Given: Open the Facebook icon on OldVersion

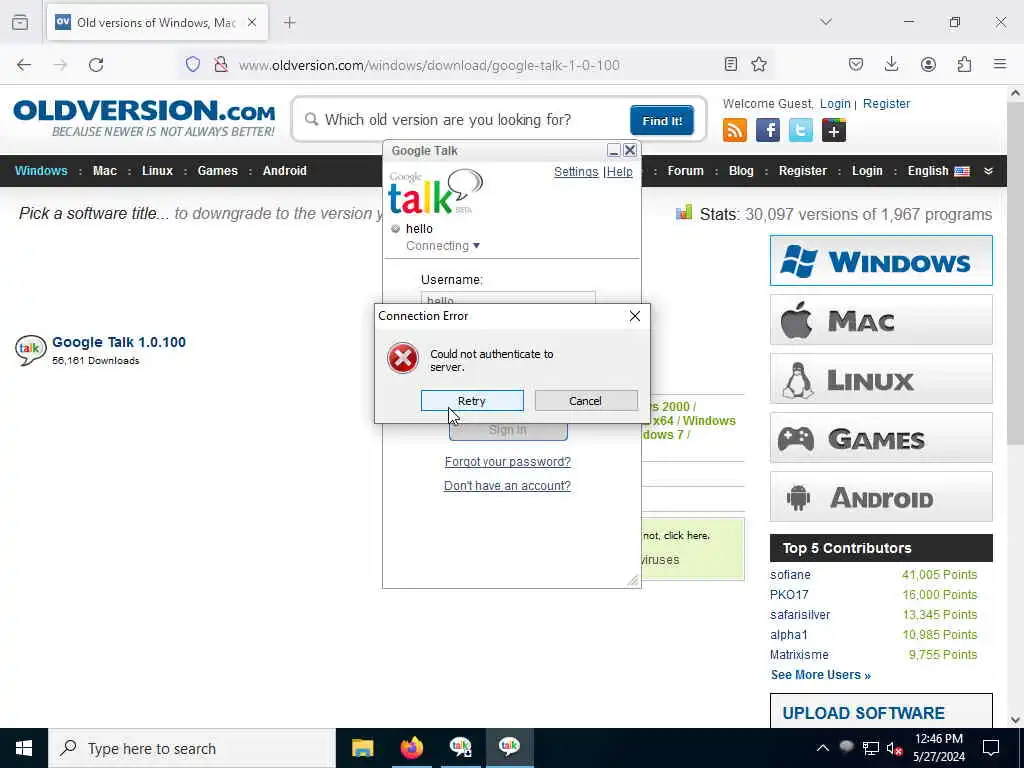Looking at the screenshot, I should [768, 130].
